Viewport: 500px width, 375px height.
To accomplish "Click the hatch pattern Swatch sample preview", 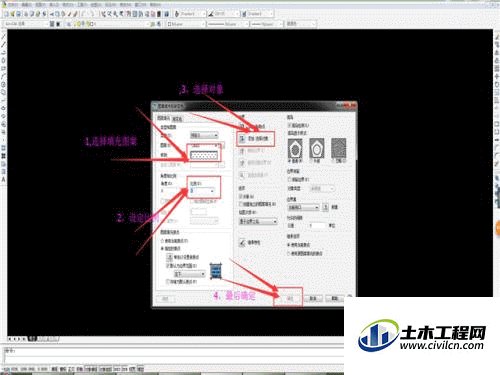I will coord(204,155).
